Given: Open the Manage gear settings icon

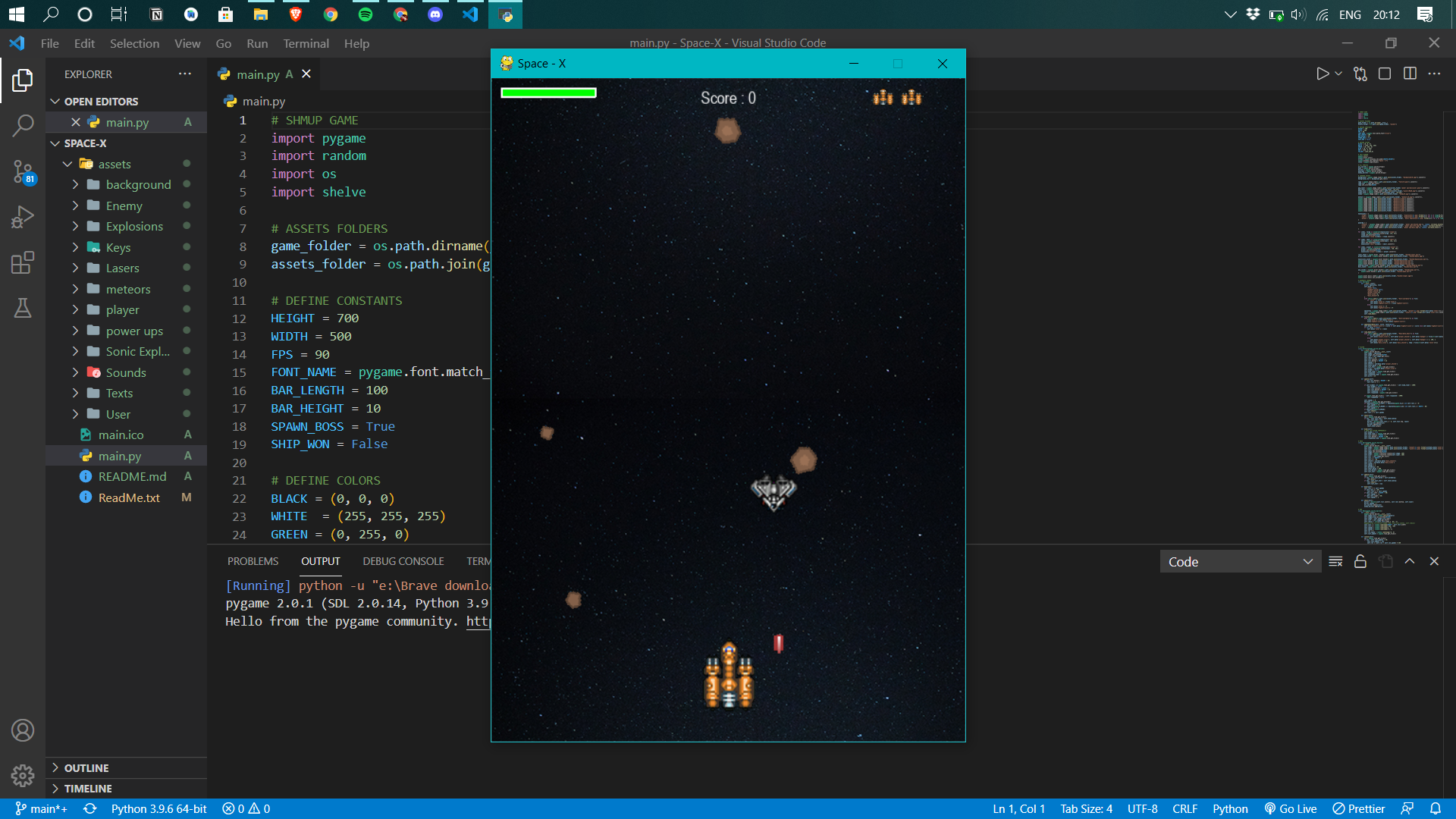Looking at the screenshot, I should click(23, 775).
